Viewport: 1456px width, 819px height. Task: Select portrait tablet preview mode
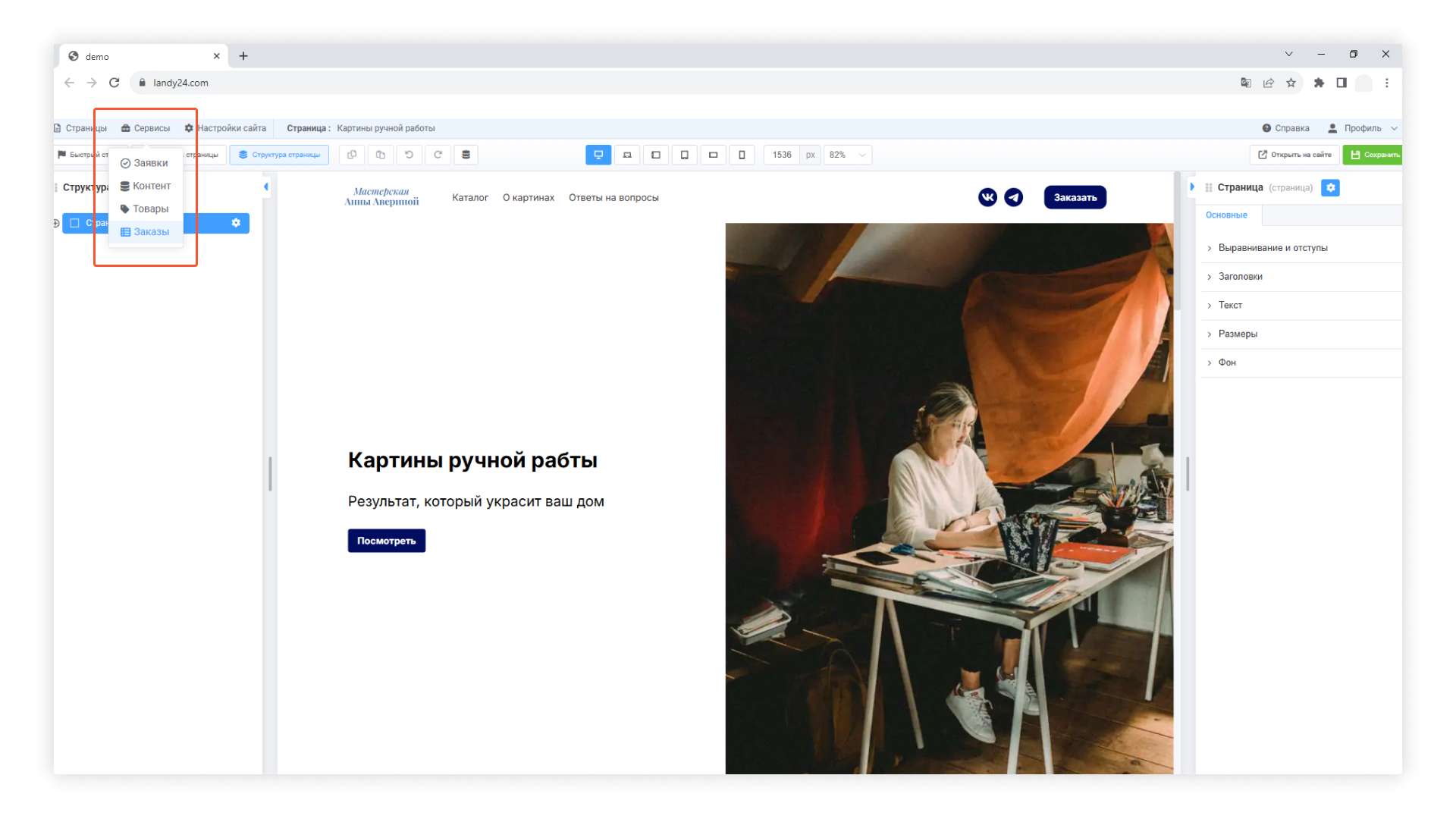(x=685, y=155)
